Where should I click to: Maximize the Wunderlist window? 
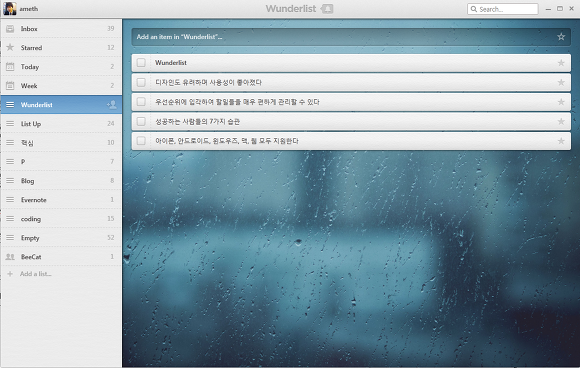560,9
